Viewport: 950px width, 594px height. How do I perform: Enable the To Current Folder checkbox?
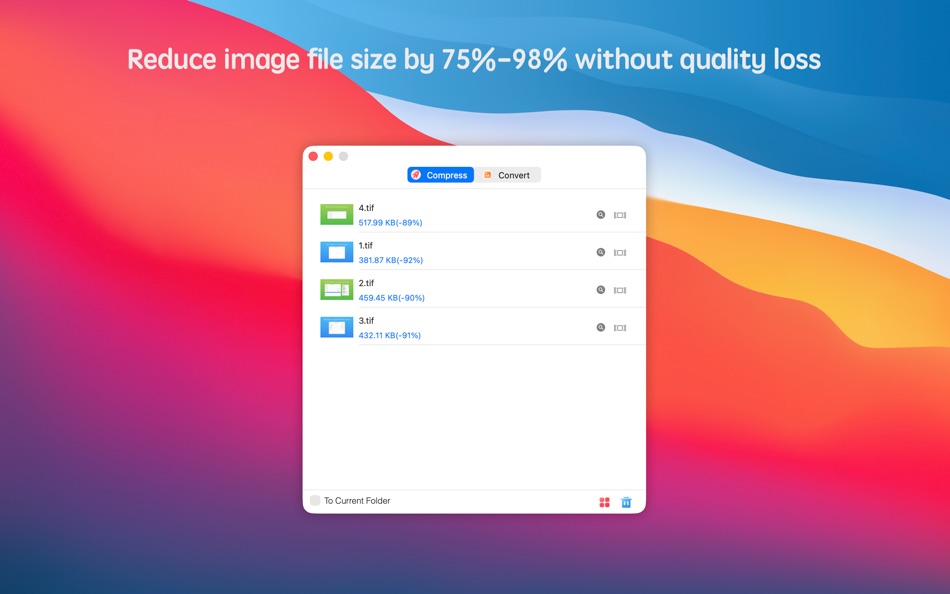click(313, 501)
